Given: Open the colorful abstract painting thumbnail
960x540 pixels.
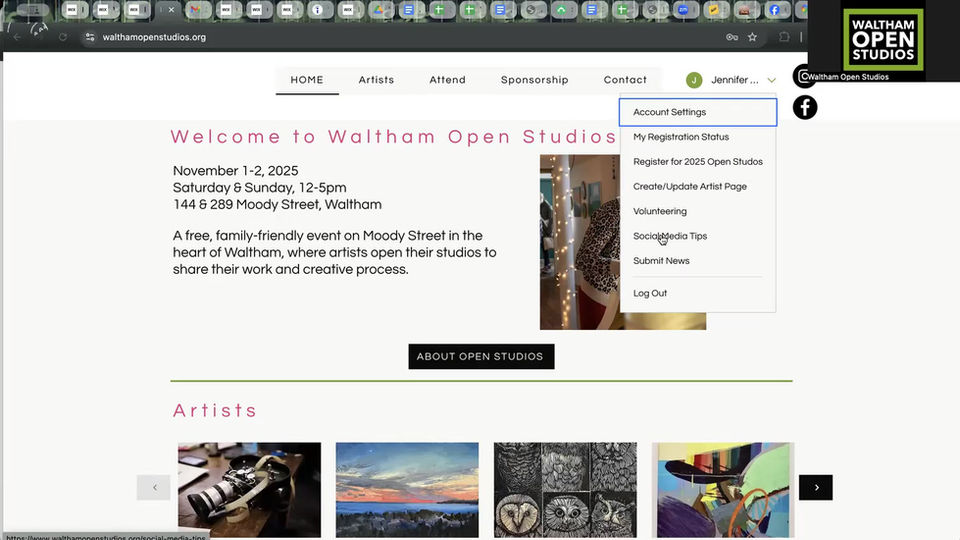Looking at the screenshot, I should point(723,490).
